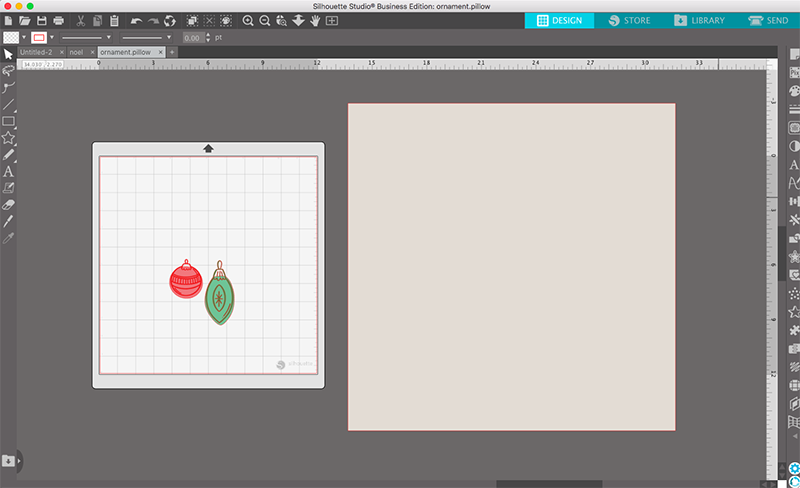Click the Select by Color icon
The height and width of the screenshot is (488, 800).
[x=226, y=21]
